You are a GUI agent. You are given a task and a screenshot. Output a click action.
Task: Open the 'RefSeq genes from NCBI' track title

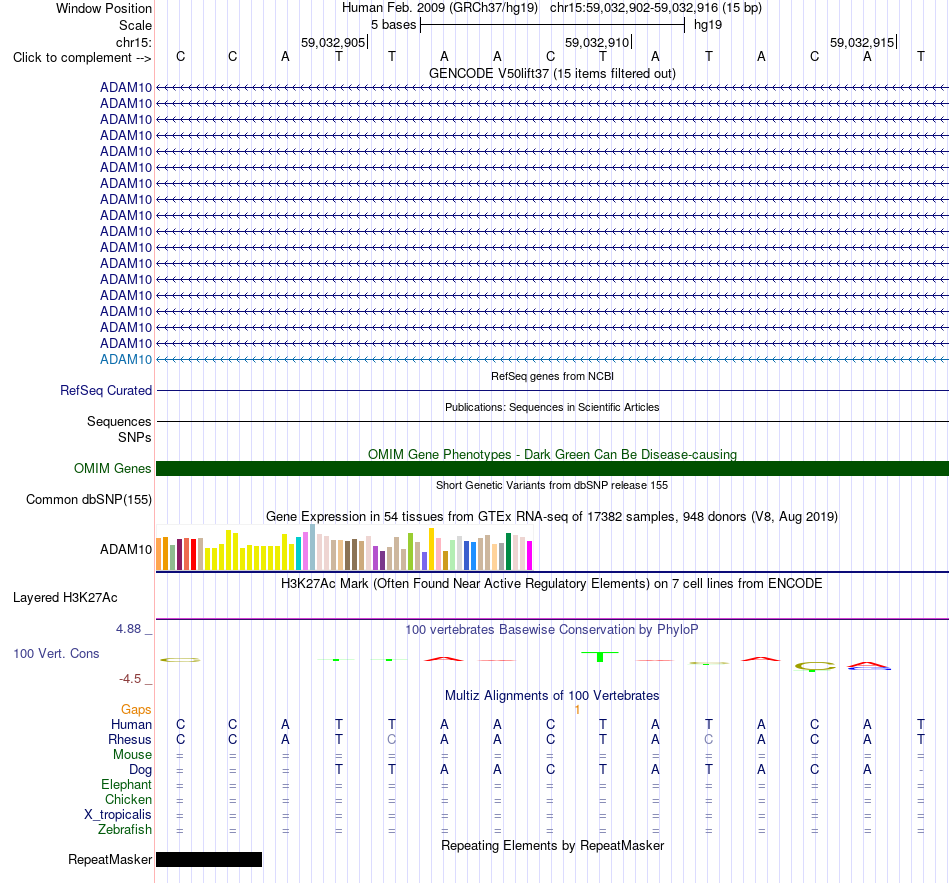click(552, 376)
